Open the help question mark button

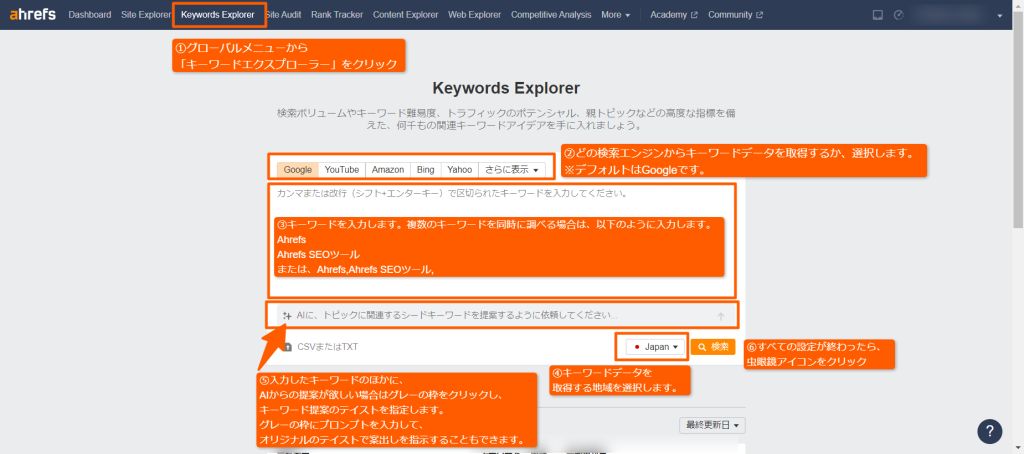(x=989, y=430)
